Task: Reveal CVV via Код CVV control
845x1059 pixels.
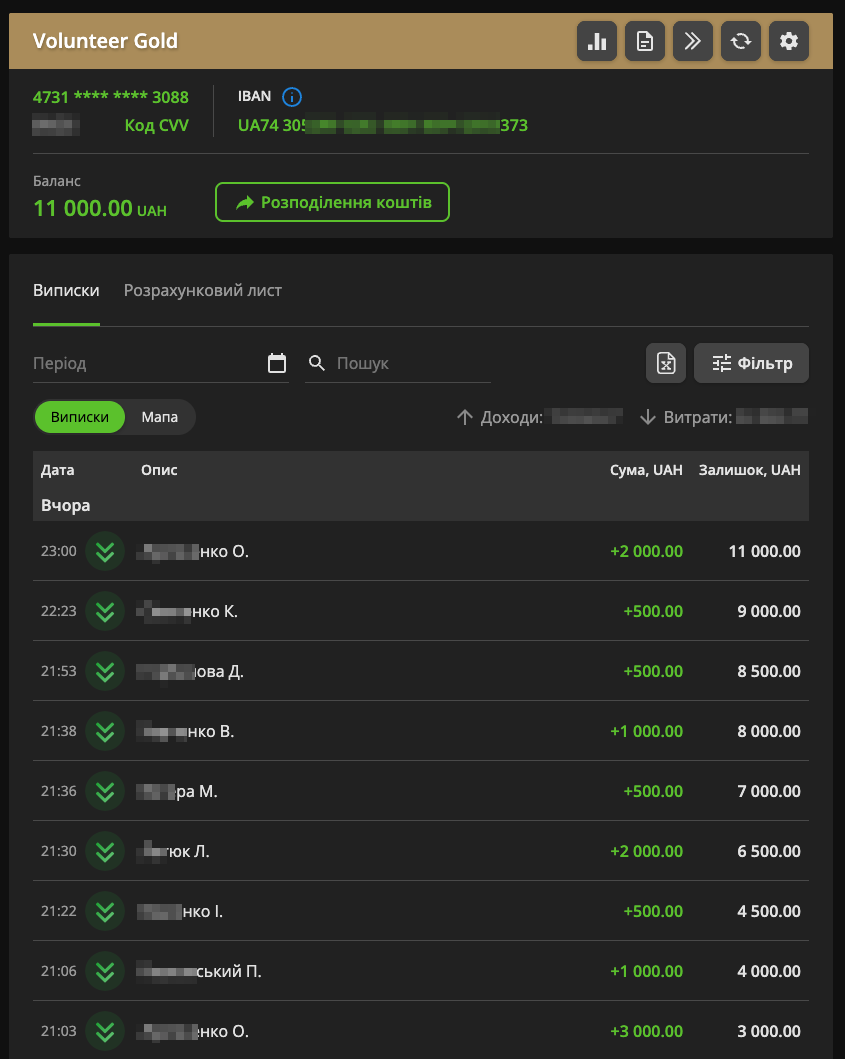Action: [x=157, y=125]
